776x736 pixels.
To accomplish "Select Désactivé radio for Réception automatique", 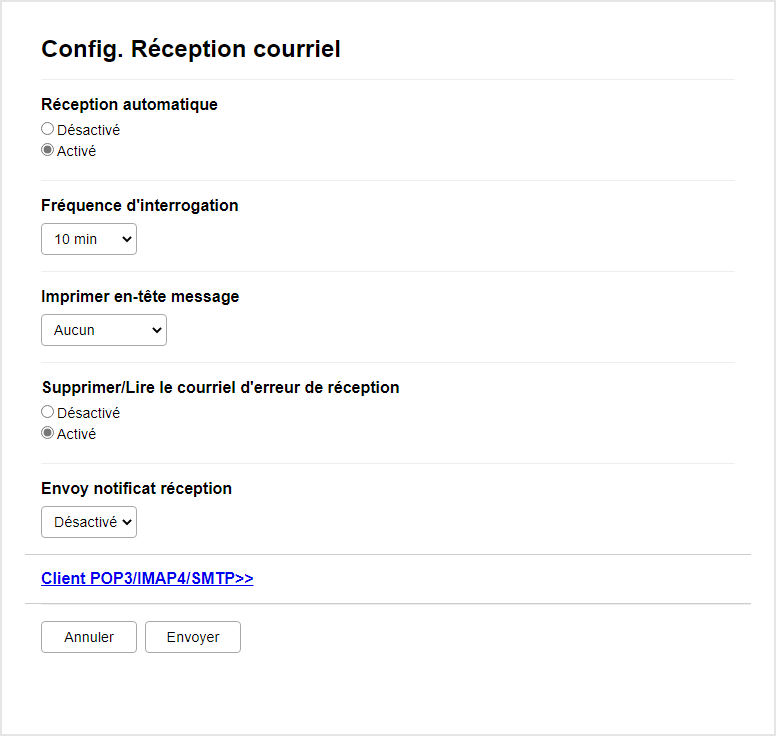I will click(47, 129).
